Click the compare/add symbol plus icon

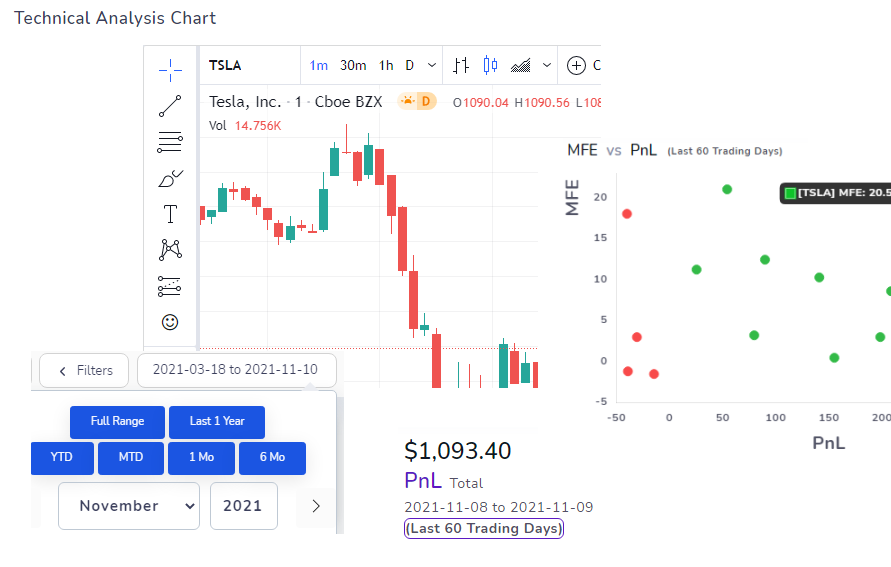[x=576, y=65]
